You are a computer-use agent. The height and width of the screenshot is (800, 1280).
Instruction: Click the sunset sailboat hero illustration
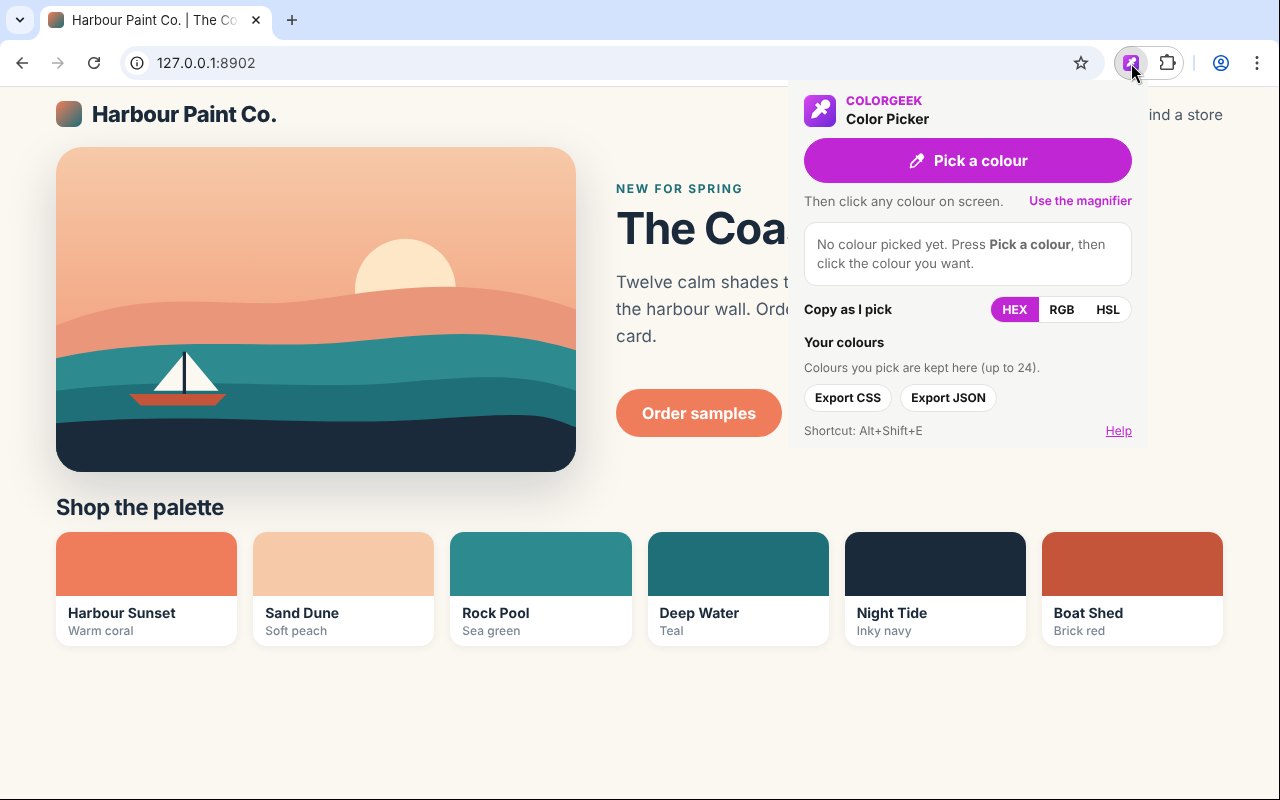316,310
